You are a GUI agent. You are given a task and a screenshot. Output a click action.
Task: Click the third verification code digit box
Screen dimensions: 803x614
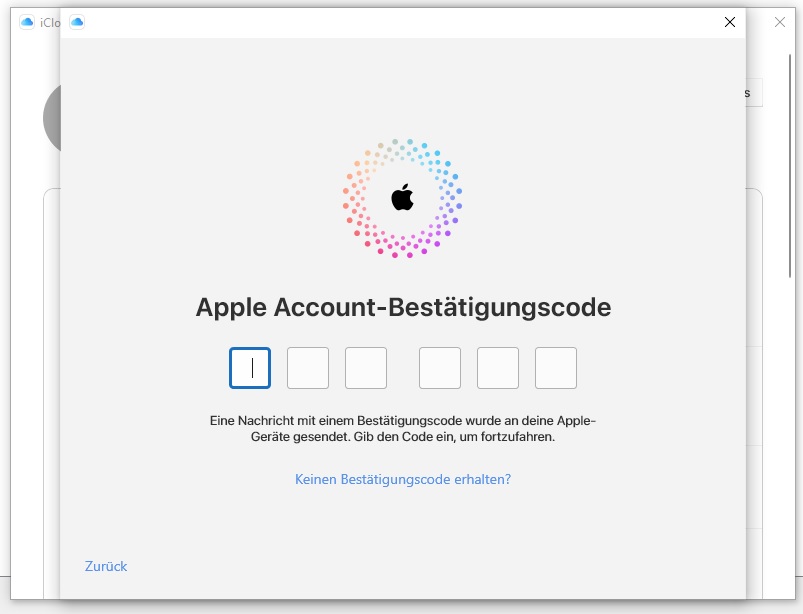click(x=366, y=368)
